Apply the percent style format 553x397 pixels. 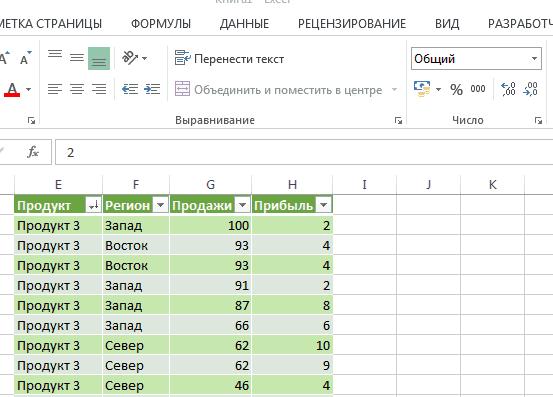[x=456, y=90]
